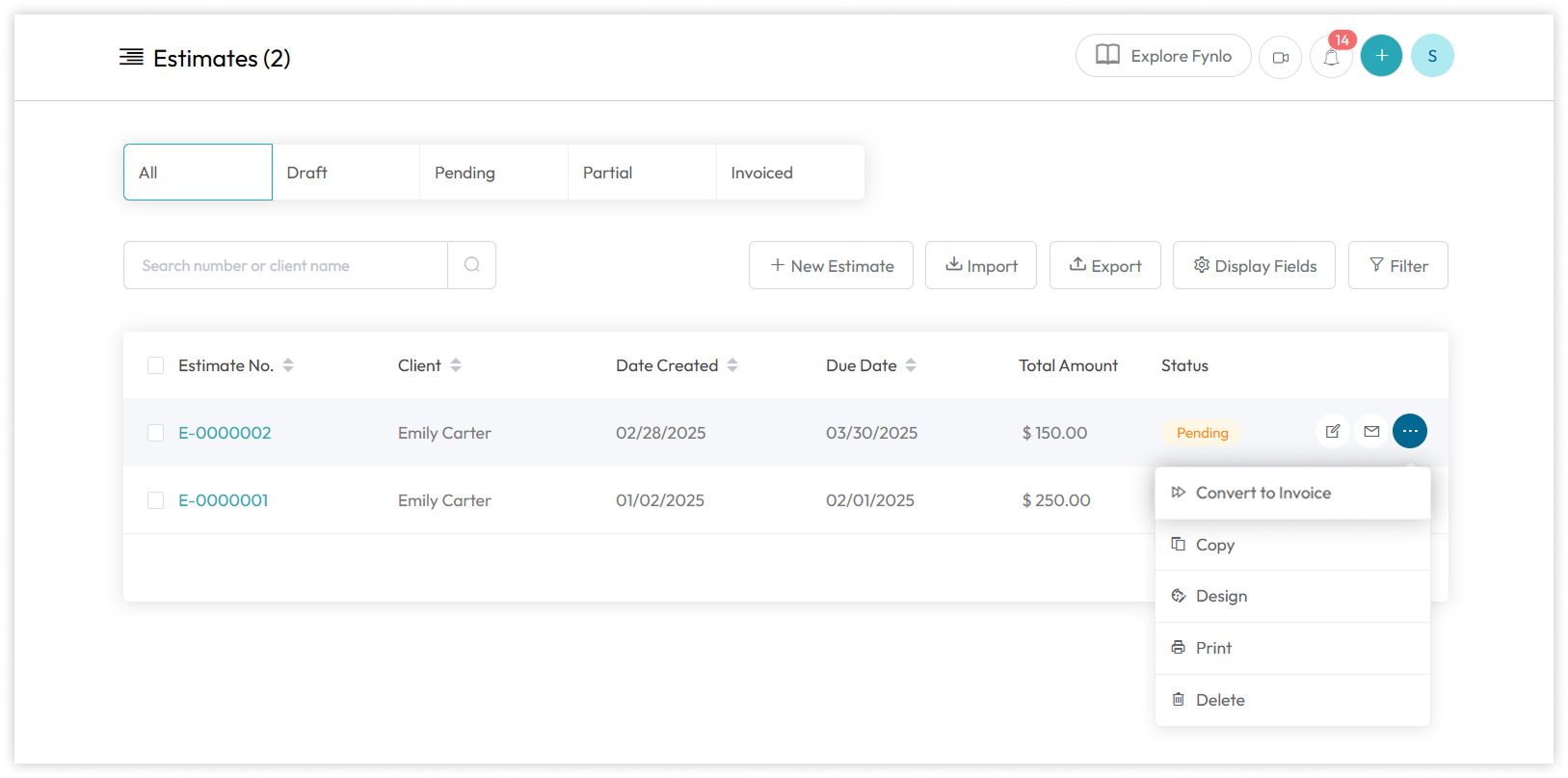Select the checkbox for E-0000001

tap(155, 500)
